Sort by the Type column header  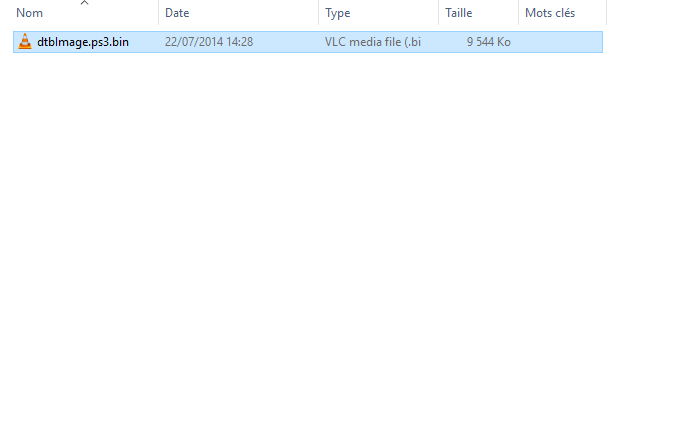click(338, 13)
